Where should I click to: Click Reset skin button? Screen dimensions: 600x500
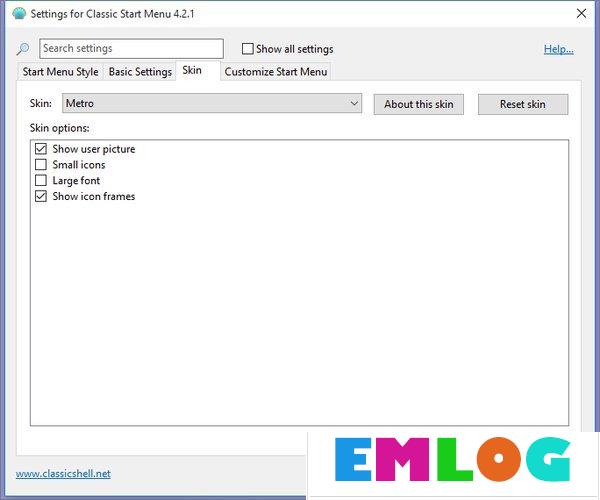tap(523, 104)
